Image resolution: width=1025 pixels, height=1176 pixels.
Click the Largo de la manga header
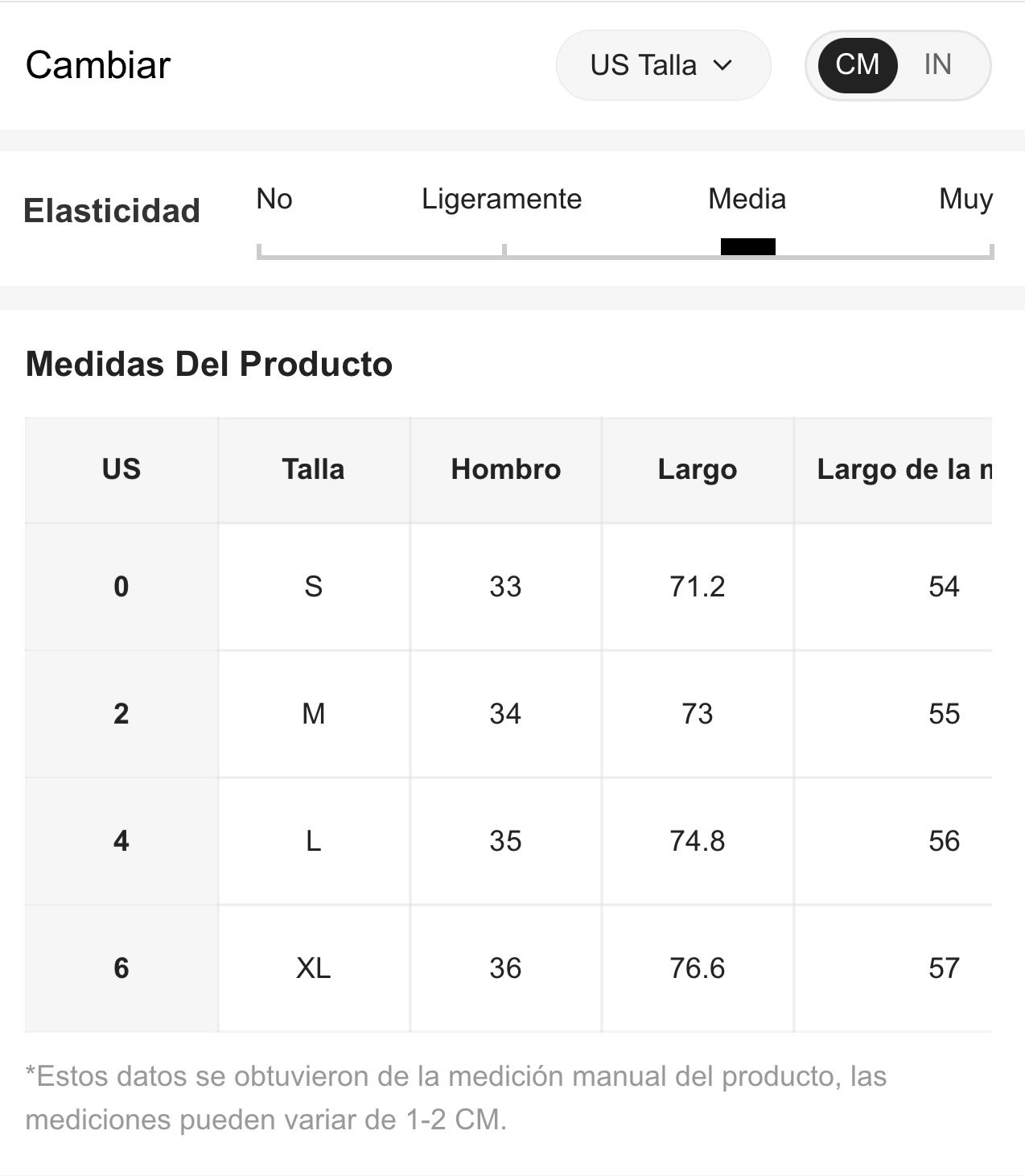903,469
